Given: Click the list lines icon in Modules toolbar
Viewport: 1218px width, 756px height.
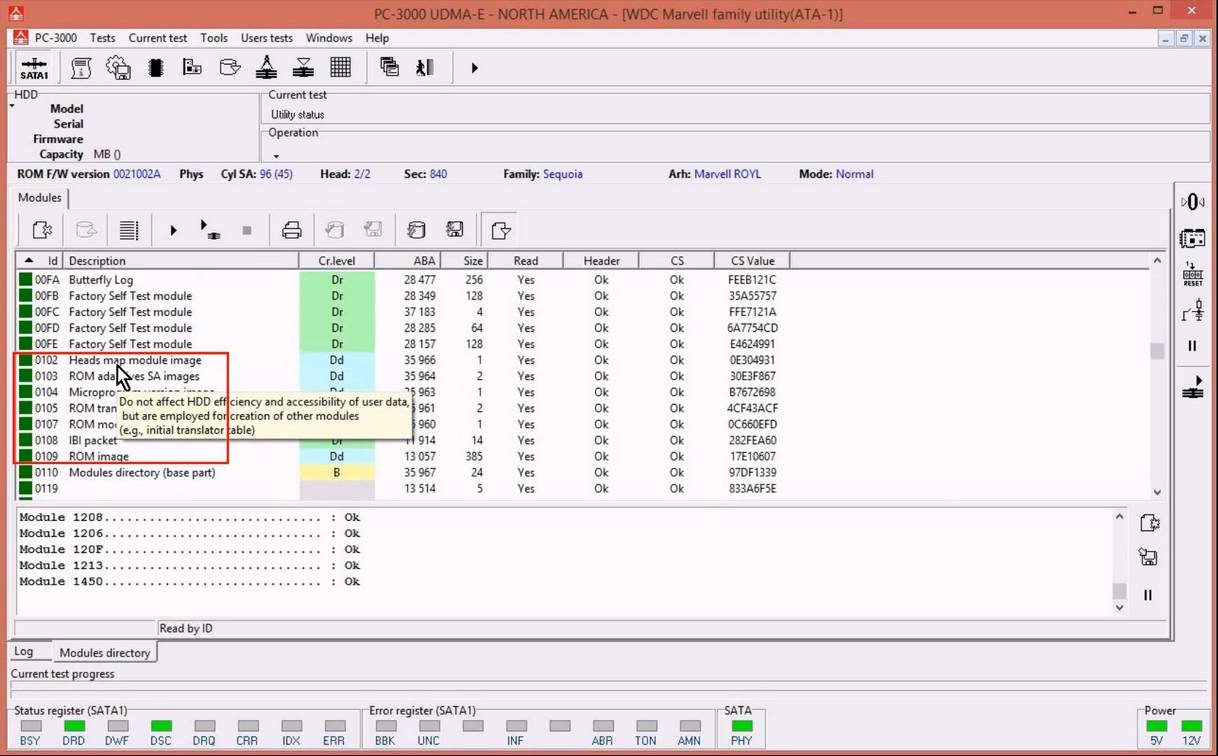Looking at the screenshot, I should [129, 231].
